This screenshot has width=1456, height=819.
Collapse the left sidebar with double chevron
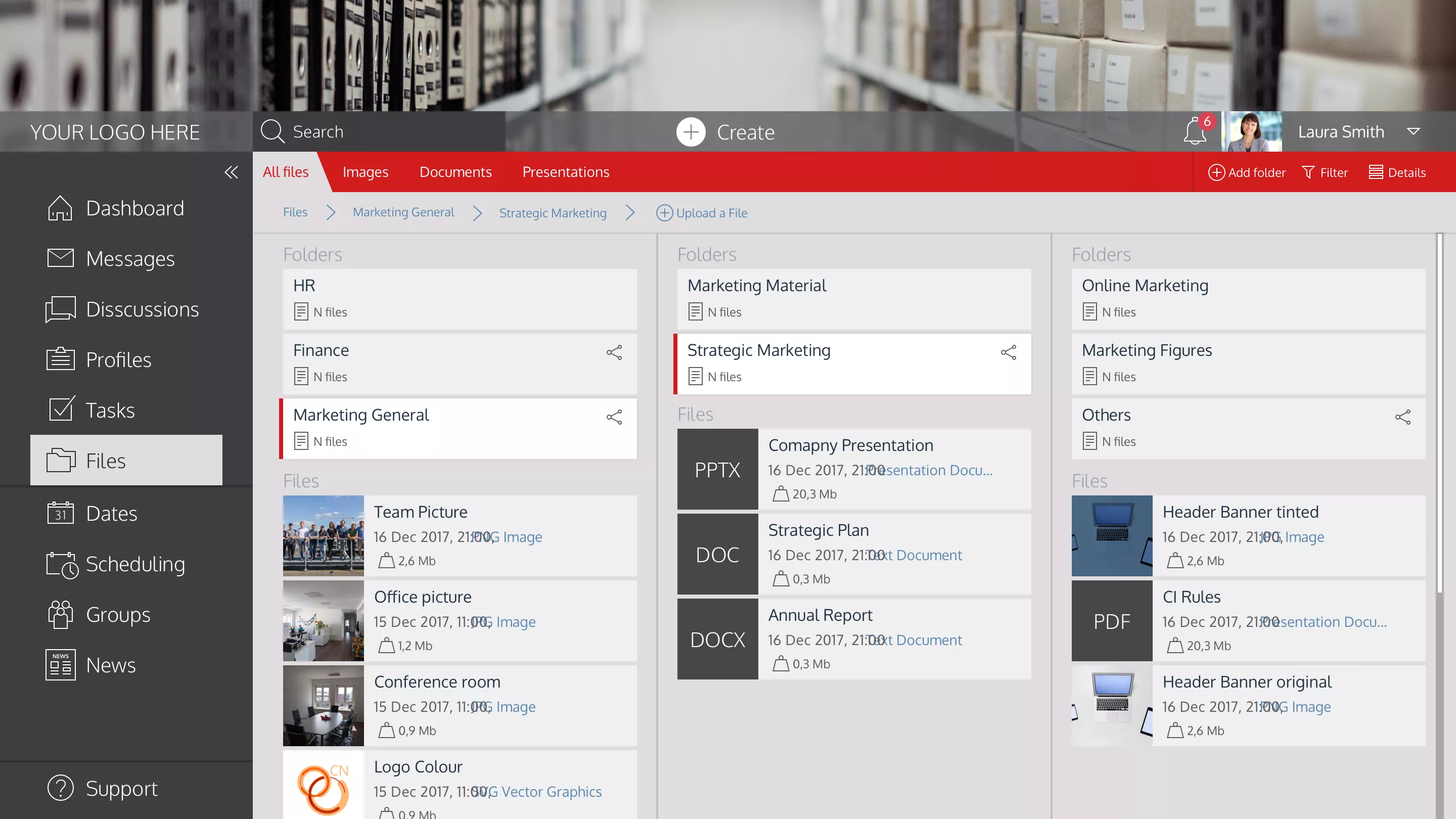pos(231,173)
